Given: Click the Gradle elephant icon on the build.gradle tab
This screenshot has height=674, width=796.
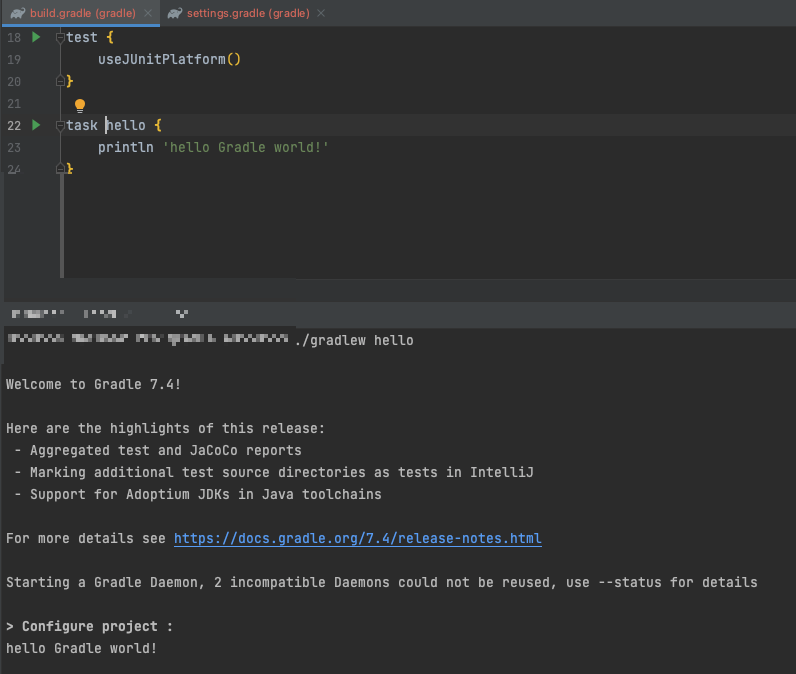Looking at the screenshot, I should (18, 13).
